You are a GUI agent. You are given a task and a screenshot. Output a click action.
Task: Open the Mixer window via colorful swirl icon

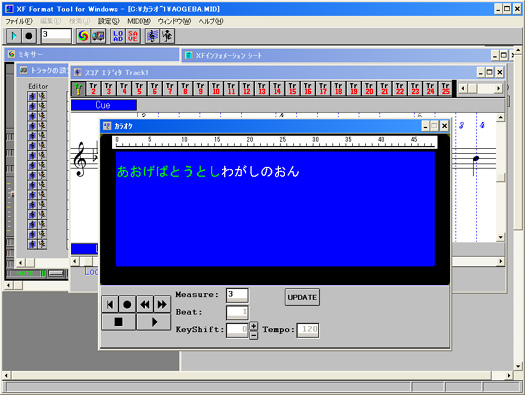[83, 36]
